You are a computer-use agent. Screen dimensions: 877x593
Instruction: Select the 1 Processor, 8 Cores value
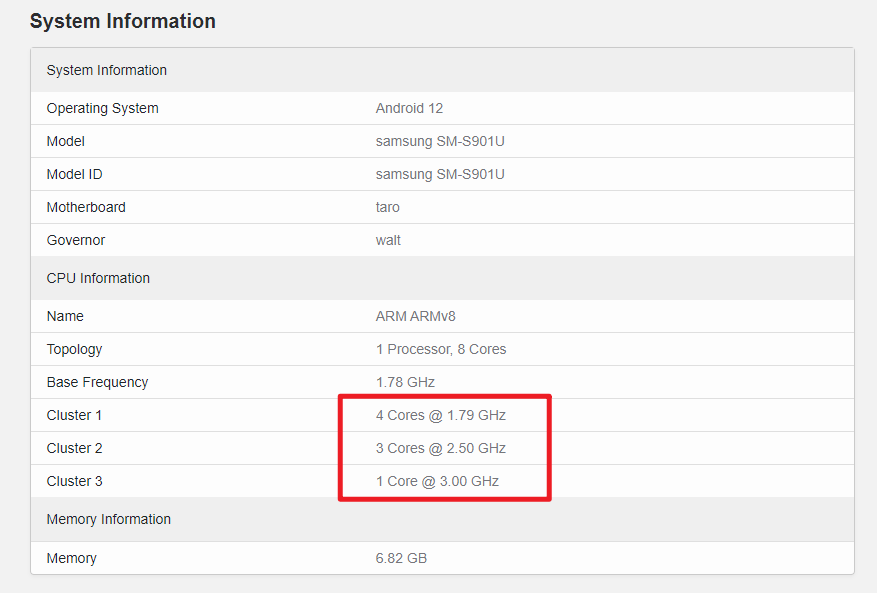coord(441,349)
